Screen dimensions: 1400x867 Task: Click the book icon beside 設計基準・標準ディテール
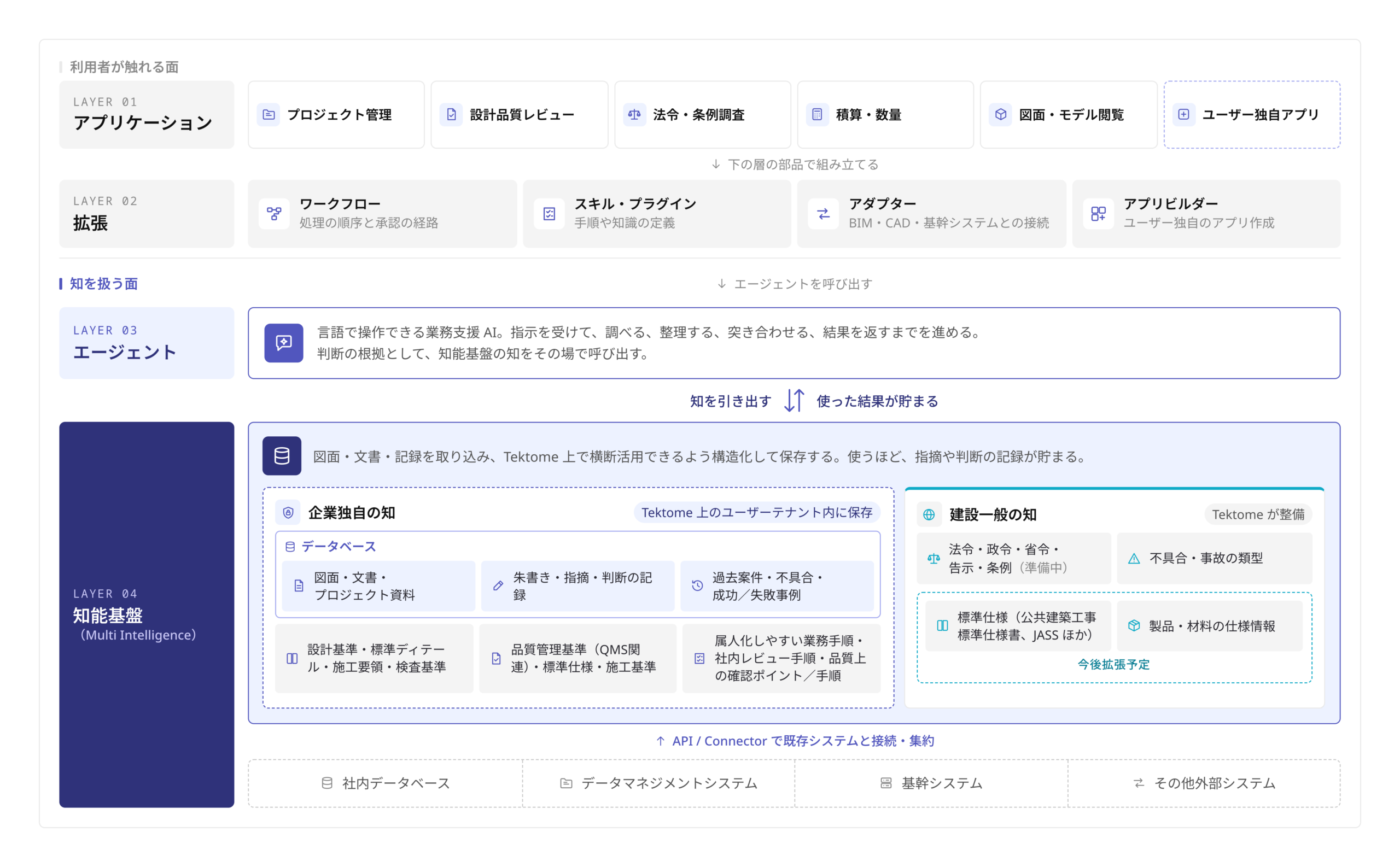pyautogui.click(x=292, y=658)
